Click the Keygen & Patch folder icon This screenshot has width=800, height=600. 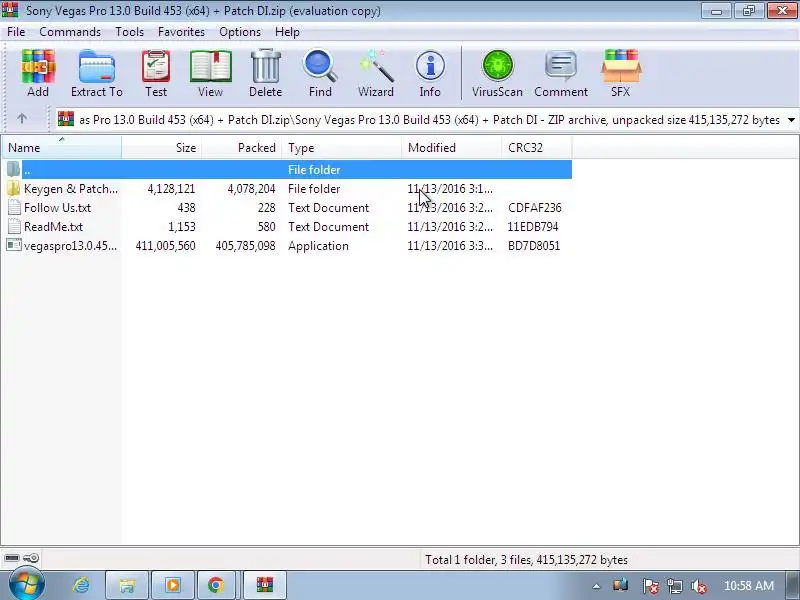[14, 189]
